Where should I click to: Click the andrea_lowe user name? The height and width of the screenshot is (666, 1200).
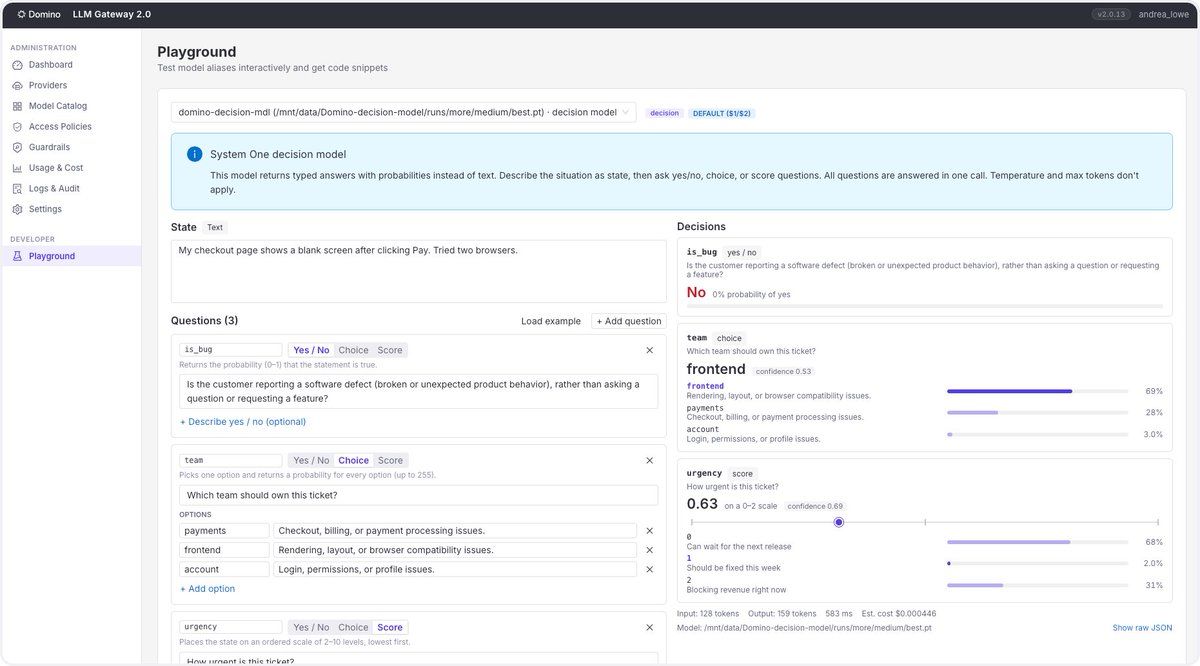[x=1163, y=14]
